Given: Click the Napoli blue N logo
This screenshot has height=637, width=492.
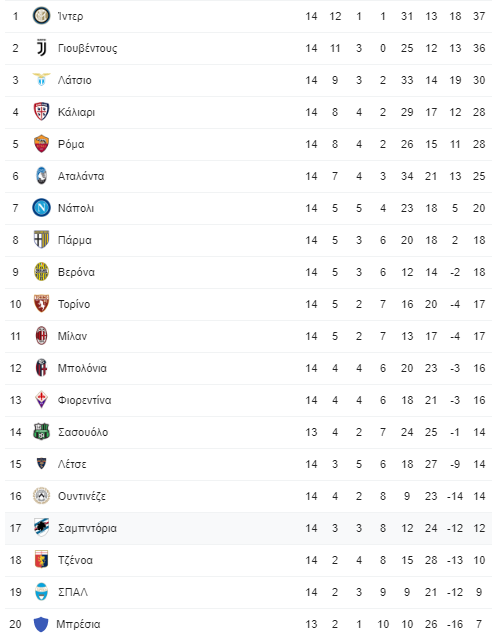Looking at the screenshot, I should point(41,208).
